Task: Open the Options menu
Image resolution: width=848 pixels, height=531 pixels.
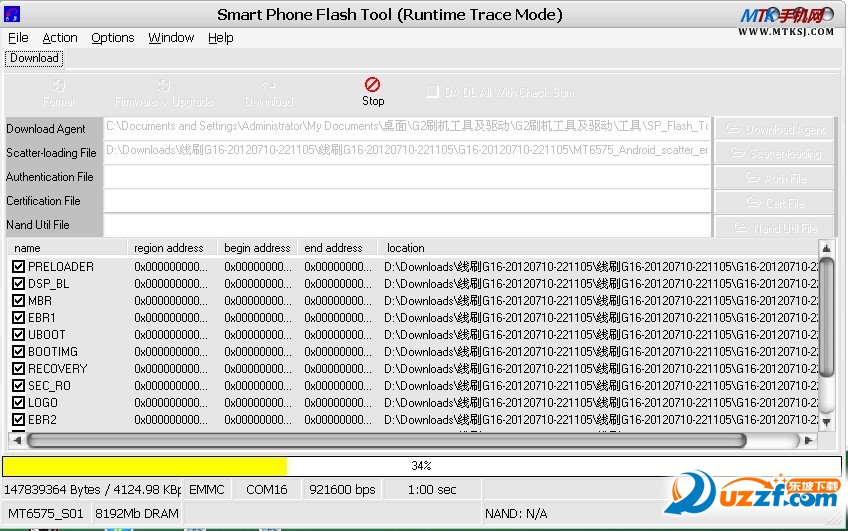Action: (x=112, y=38)
